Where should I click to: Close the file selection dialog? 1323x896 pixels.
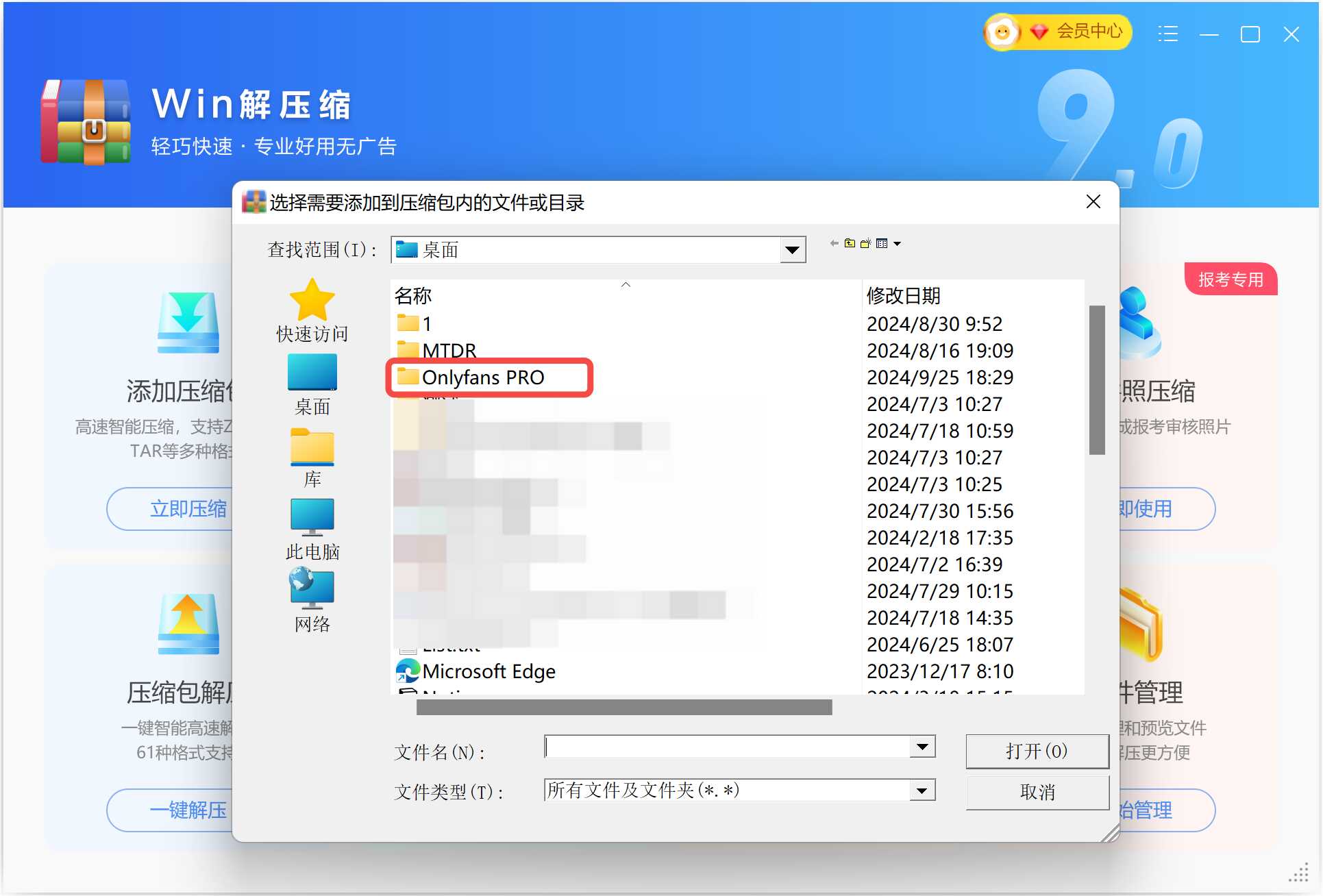[1093, 201]
